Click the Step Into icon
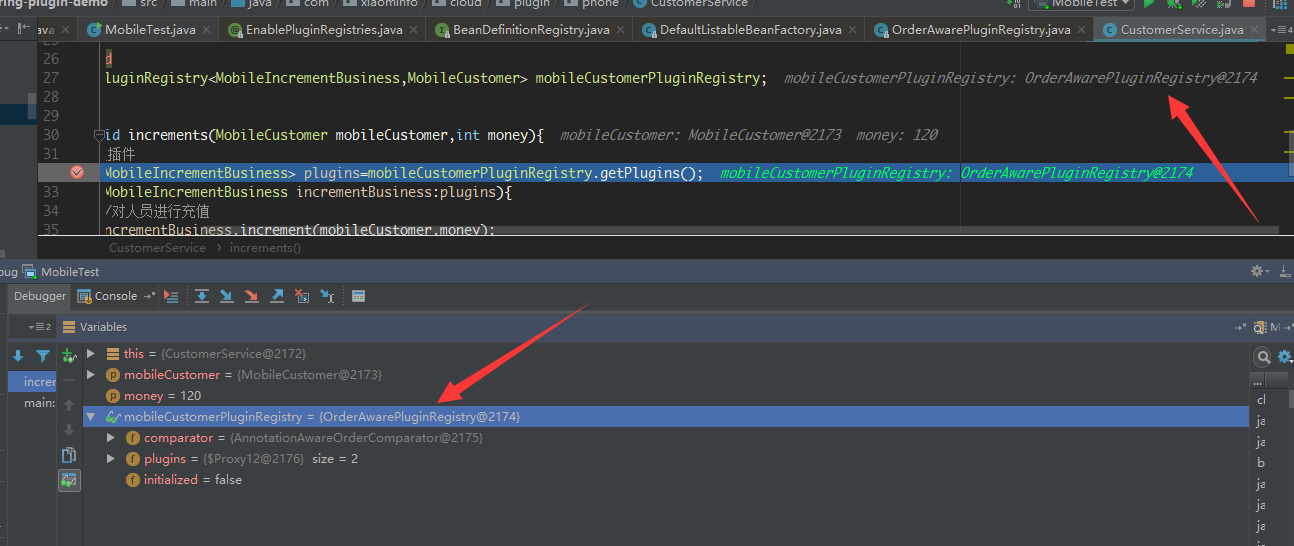Image resolution: width=1294 pixels, height=546 pixels. click(227, 296)
